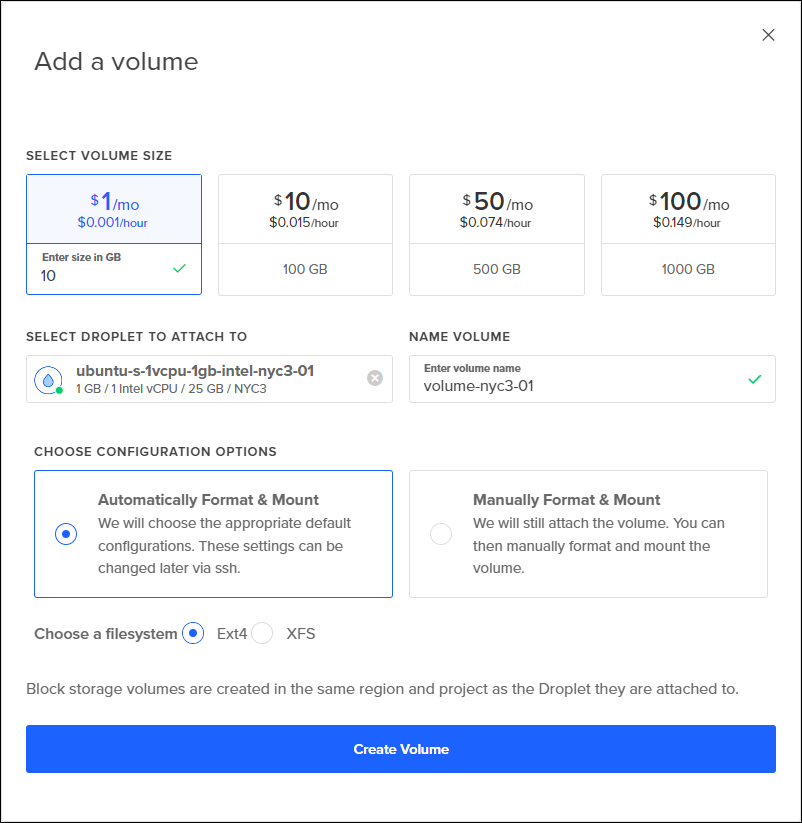Click the Enter volume name field
This screenshot has height=823, width=802.
pos(580,385)
